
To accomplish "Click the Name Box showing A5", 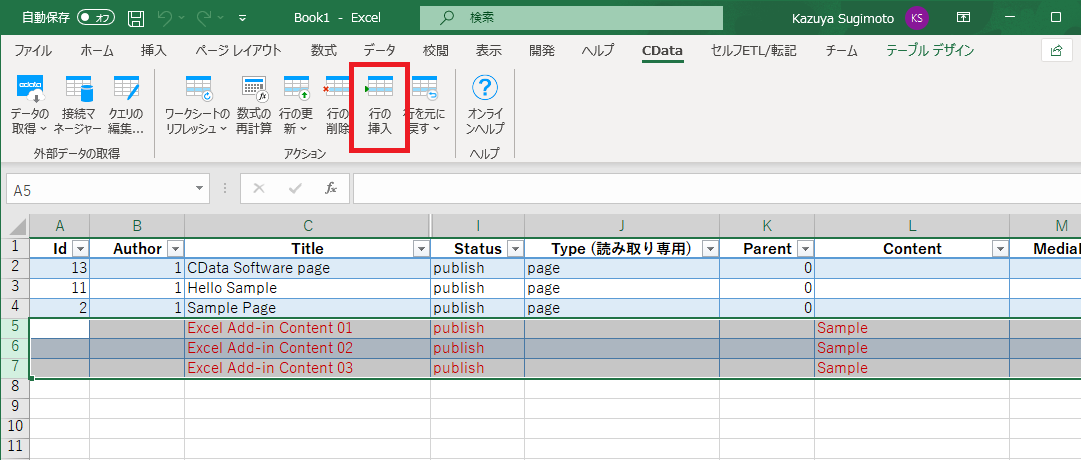I will (99, 189).
